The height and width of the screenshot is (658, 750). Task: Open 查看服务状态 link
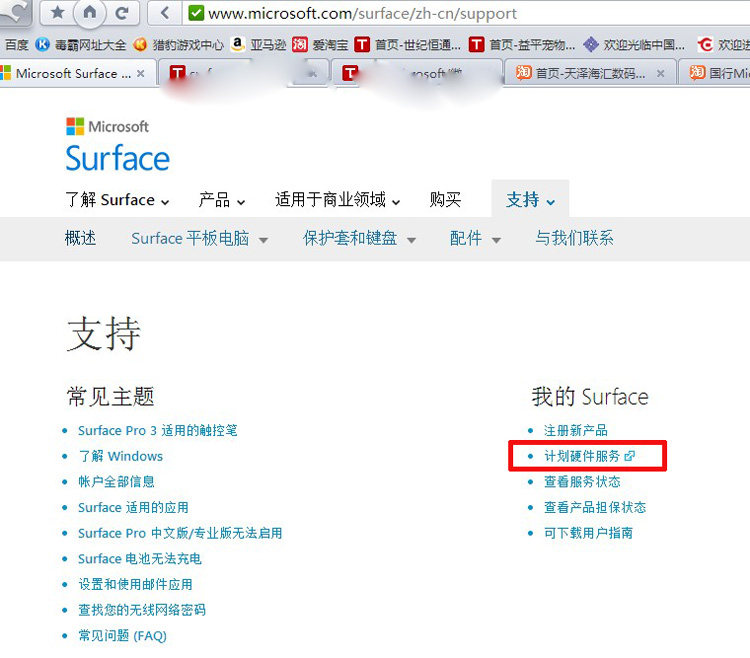point(582,482)
